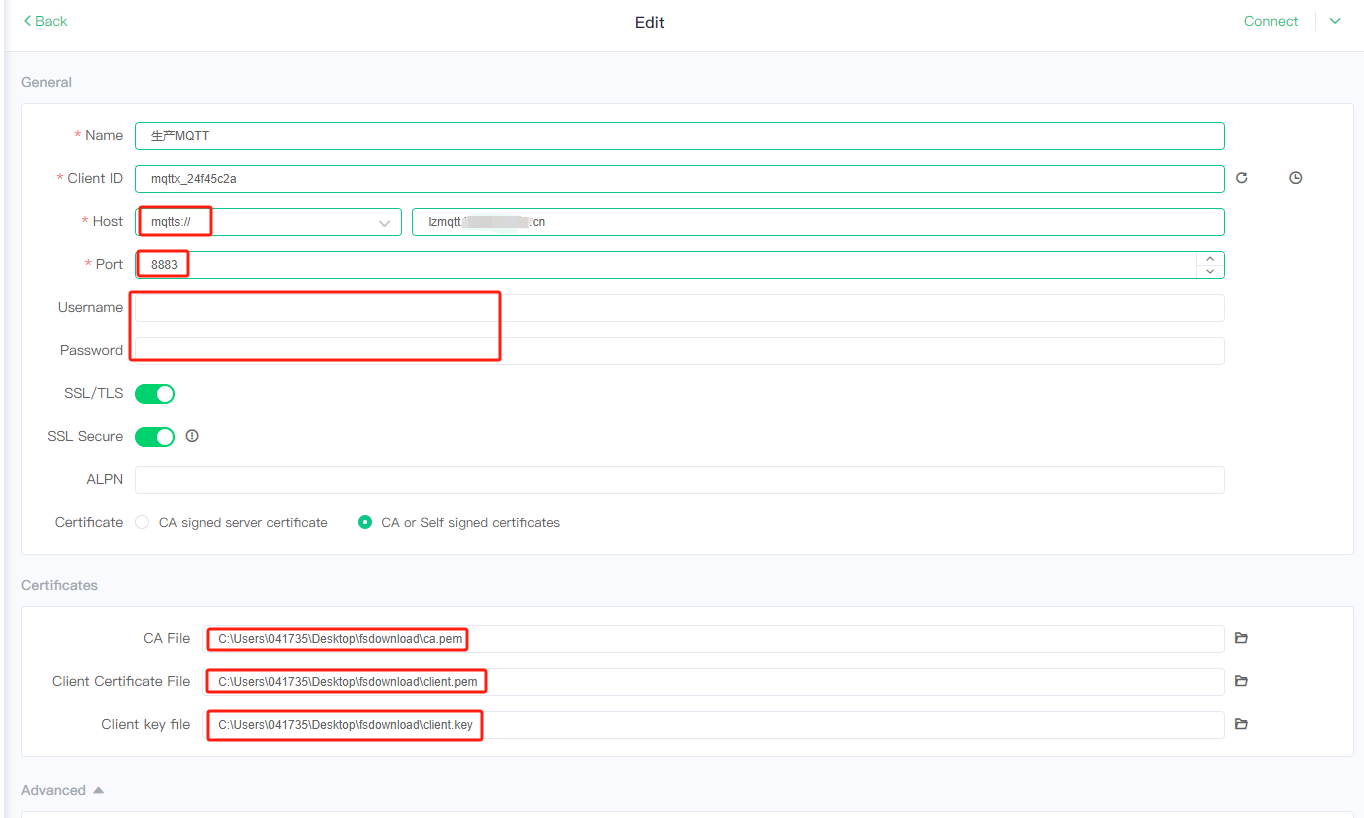Collapse the Advanced section
The height and width of the screenshot is (818, 1364).
click(98, 790)
